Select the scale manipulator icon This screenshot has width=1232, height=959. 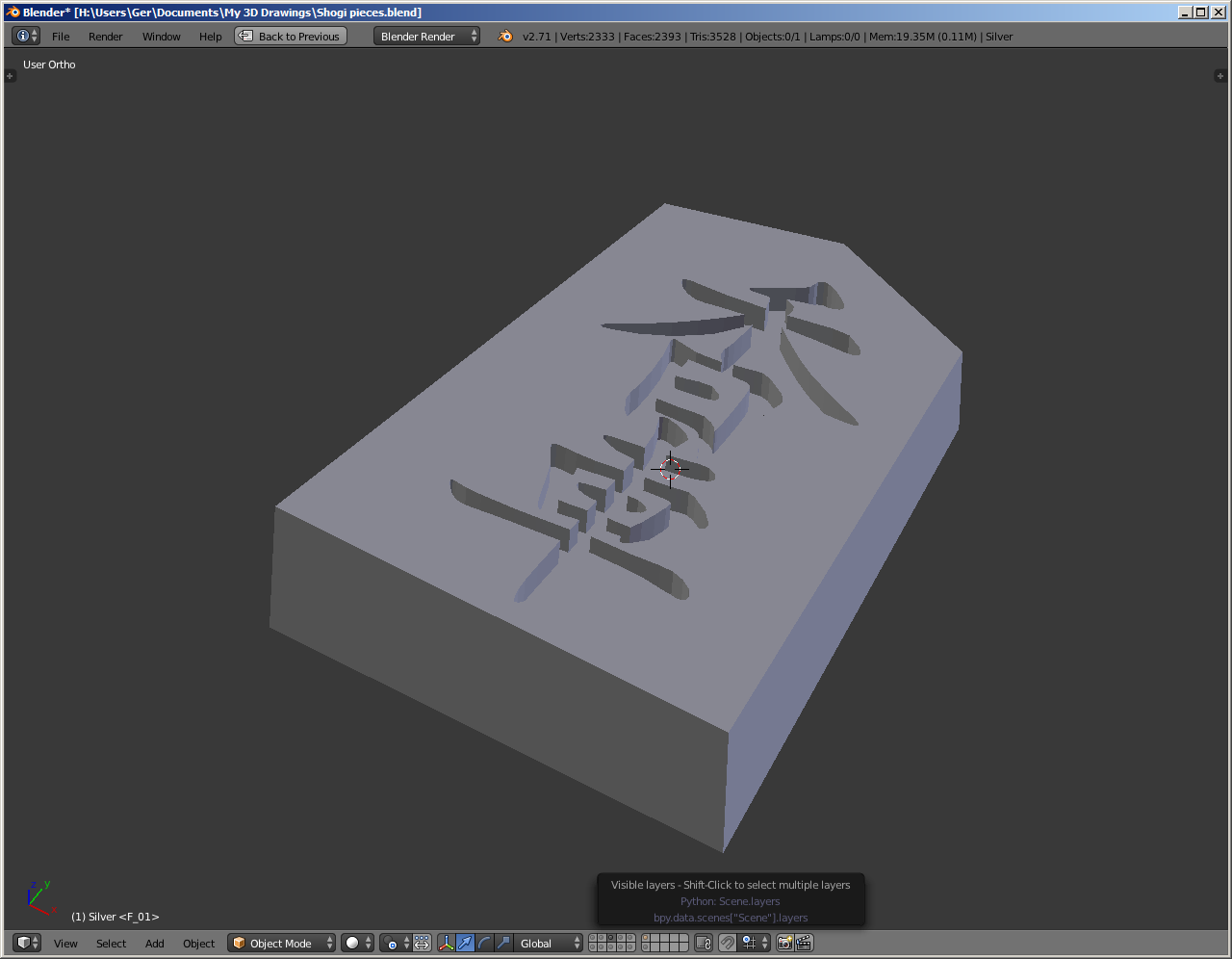(x=504, y=943)
